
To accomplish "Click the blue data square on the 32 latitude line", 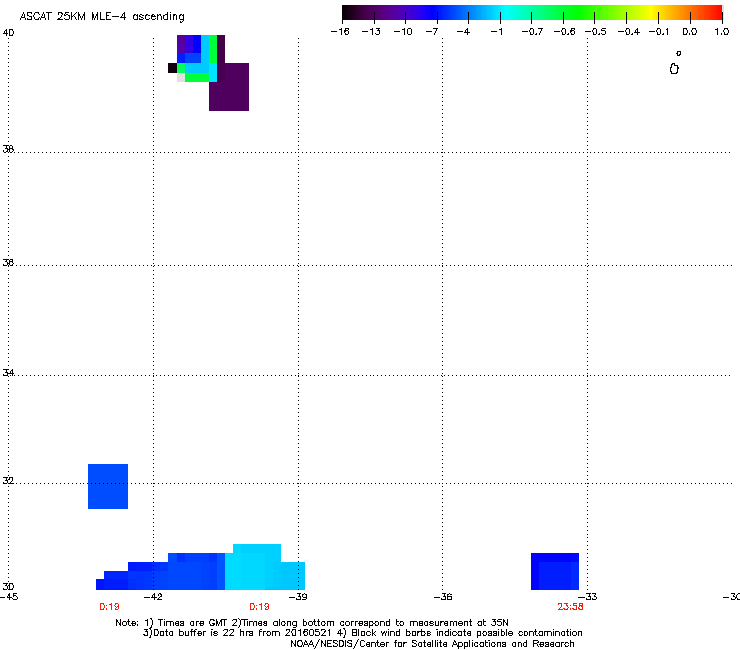I will coord(108,486).
